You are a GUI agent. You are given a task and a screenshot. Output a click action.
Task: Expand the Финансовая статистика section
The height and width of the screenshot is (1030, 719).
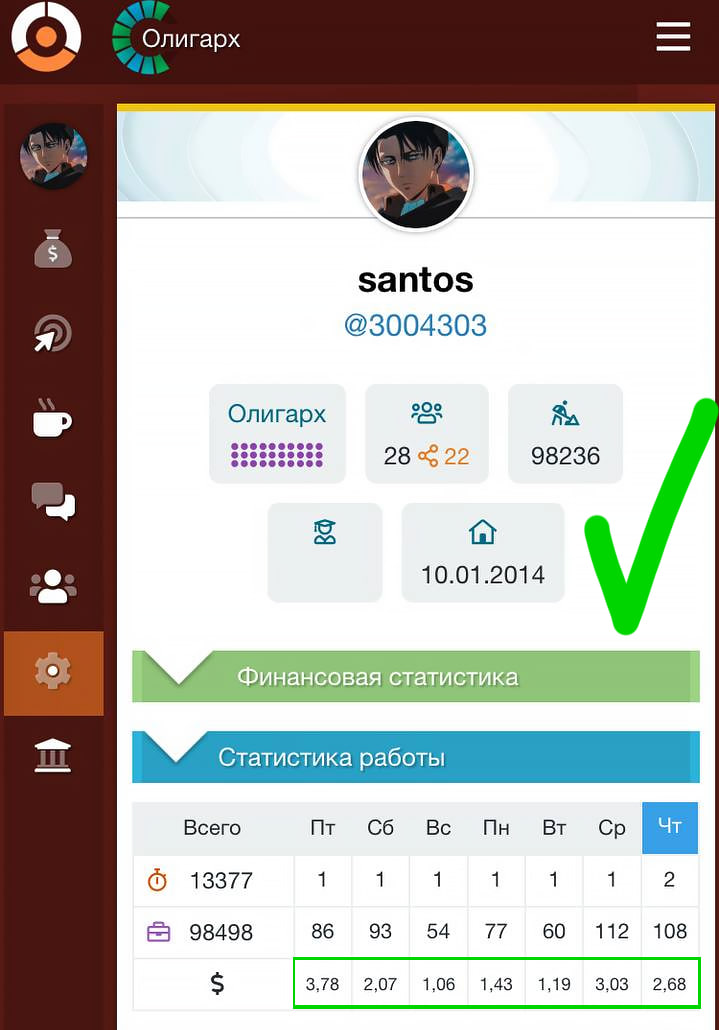(416, 677)
